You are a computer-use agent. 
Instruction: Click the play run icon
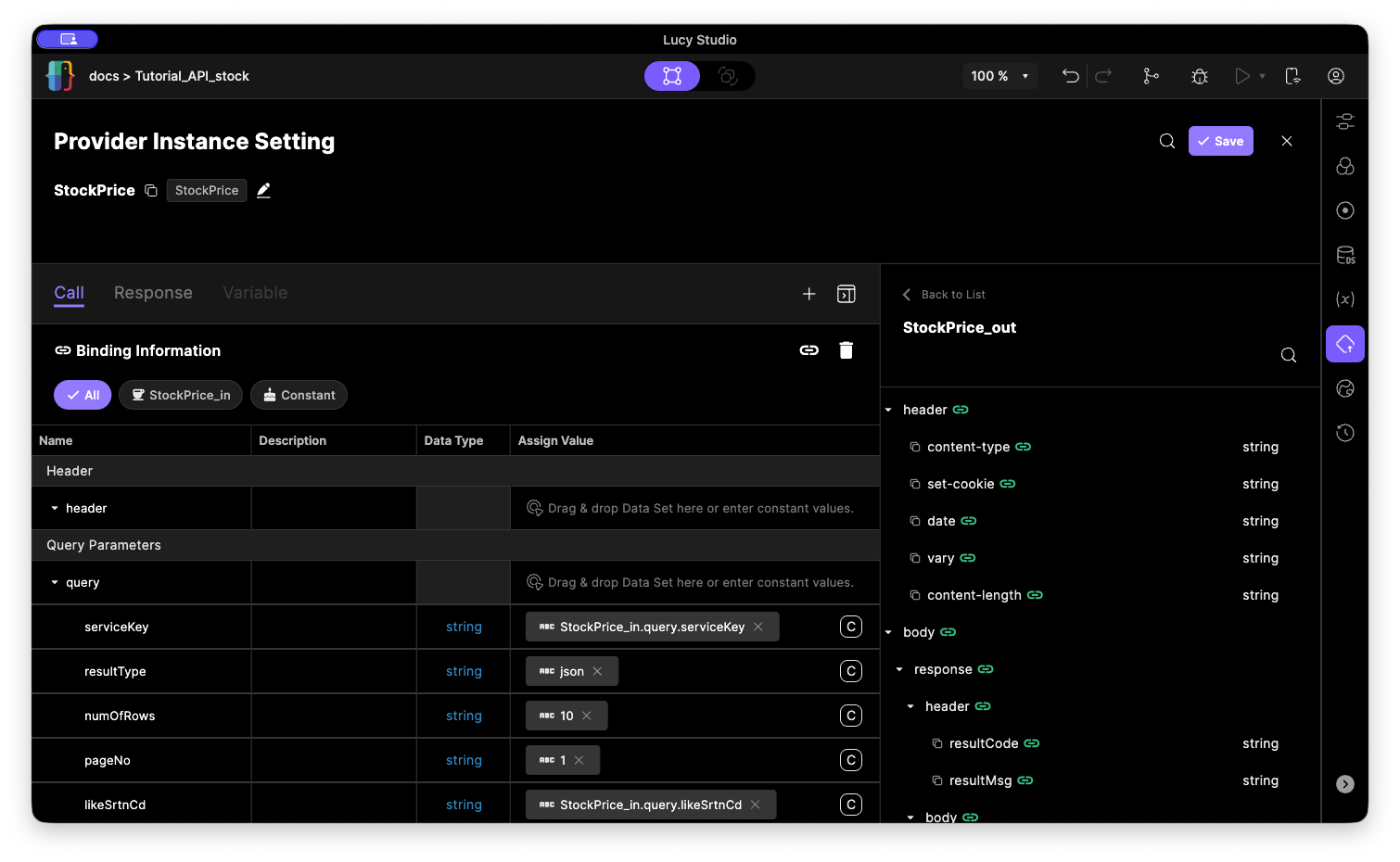[x=1242, y=76]
